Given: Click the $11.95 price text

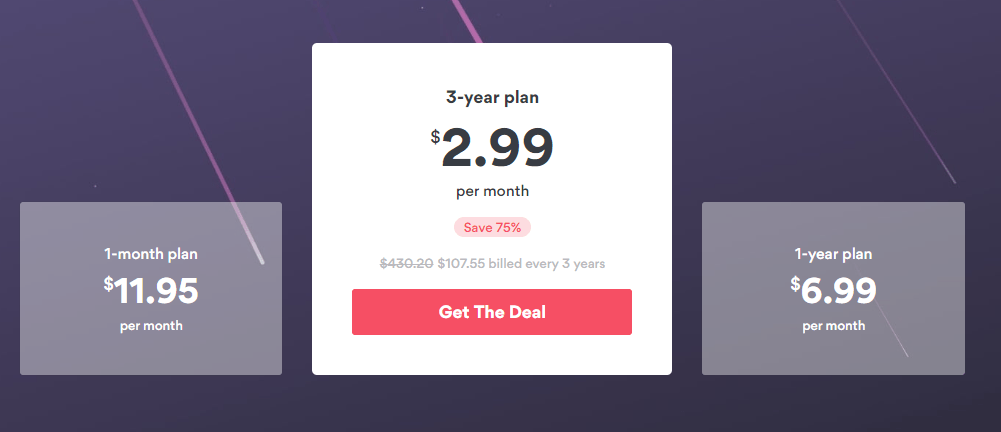Looking at the screenshot, I should (151, 290).
